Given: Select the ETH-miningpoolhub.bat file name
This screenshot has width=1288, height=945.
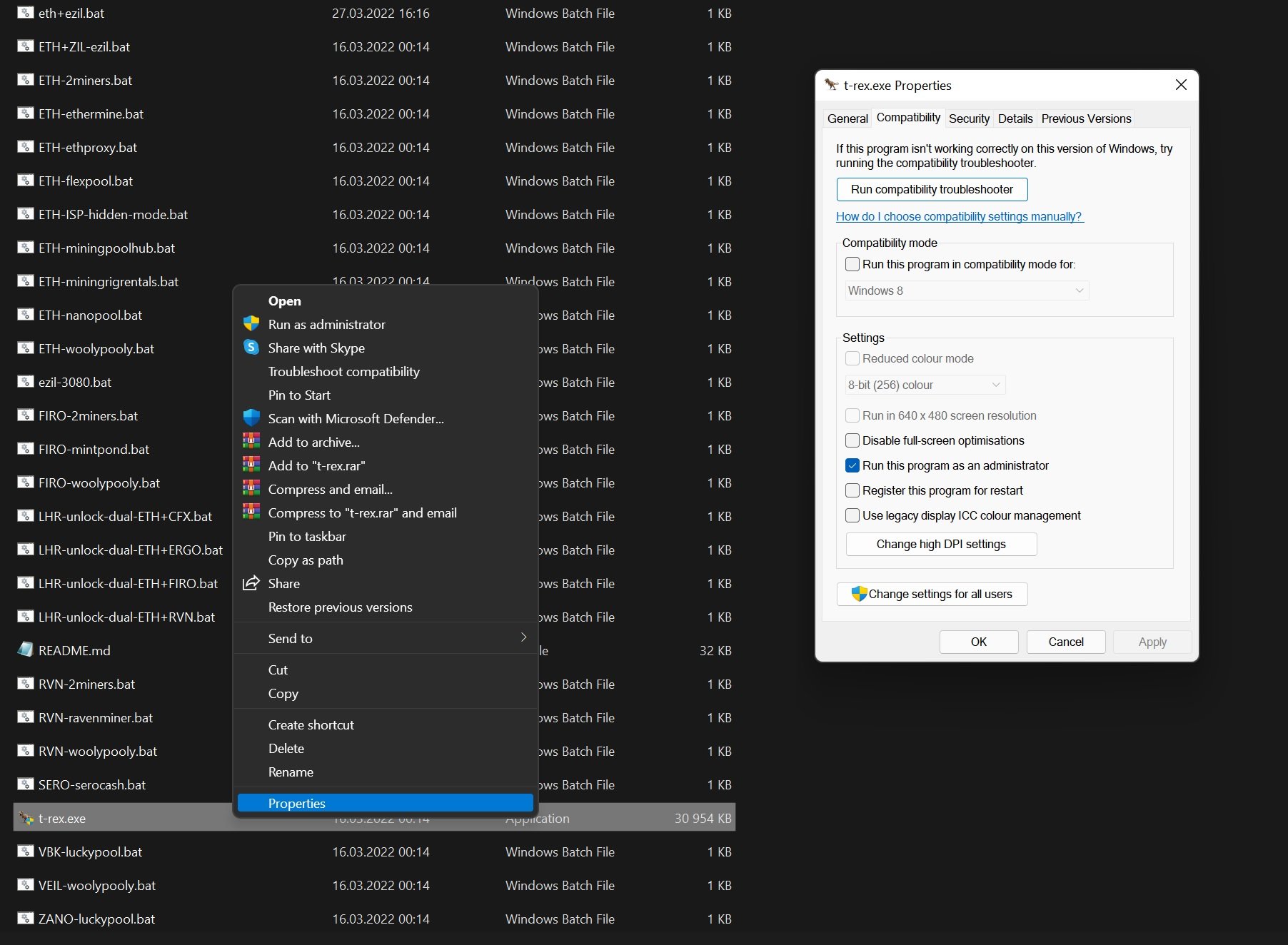Looking at the screenshot, I should pos(106,248).
